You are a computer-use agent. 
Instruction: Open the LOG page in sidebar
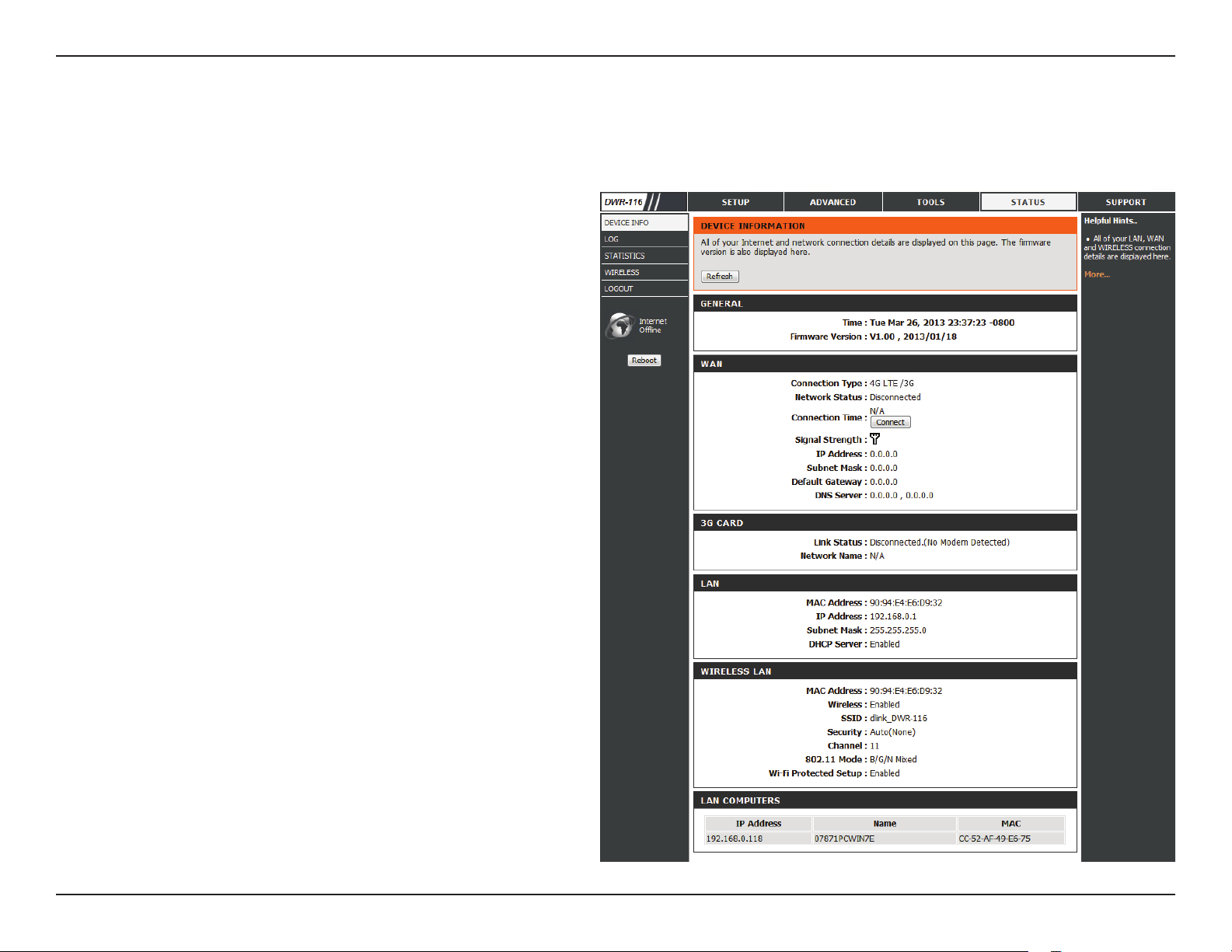[644, 239]
